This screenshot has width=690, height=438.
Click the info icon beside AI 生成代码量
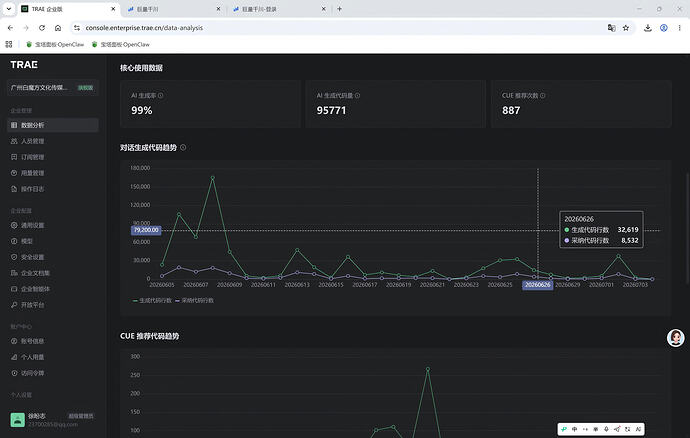(x=357, y=96)
